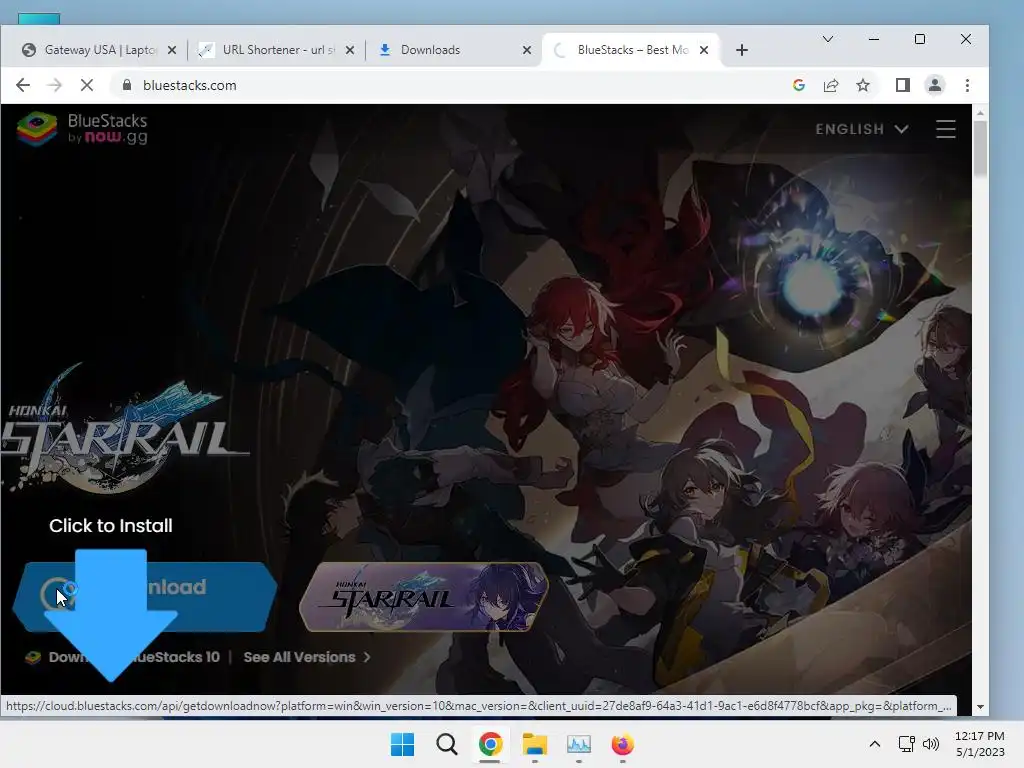The height and width of the screenshot is (768, 1024).
Task: Open See All Versions link
Action: (x=307, y=657)
